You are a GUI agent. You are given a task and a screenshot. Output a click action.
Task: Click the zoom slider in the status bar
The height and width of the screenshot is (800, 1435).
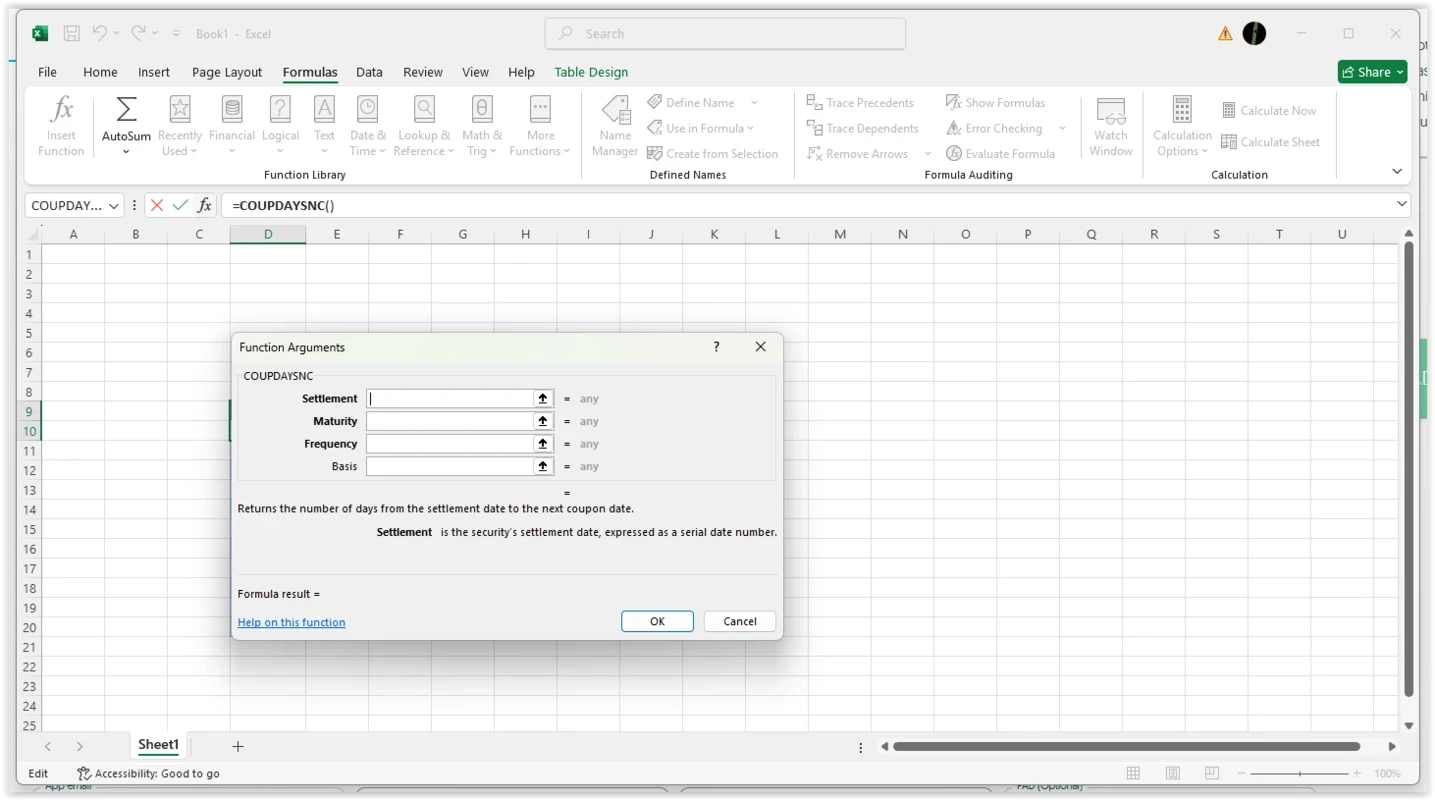pos(1299,773)
